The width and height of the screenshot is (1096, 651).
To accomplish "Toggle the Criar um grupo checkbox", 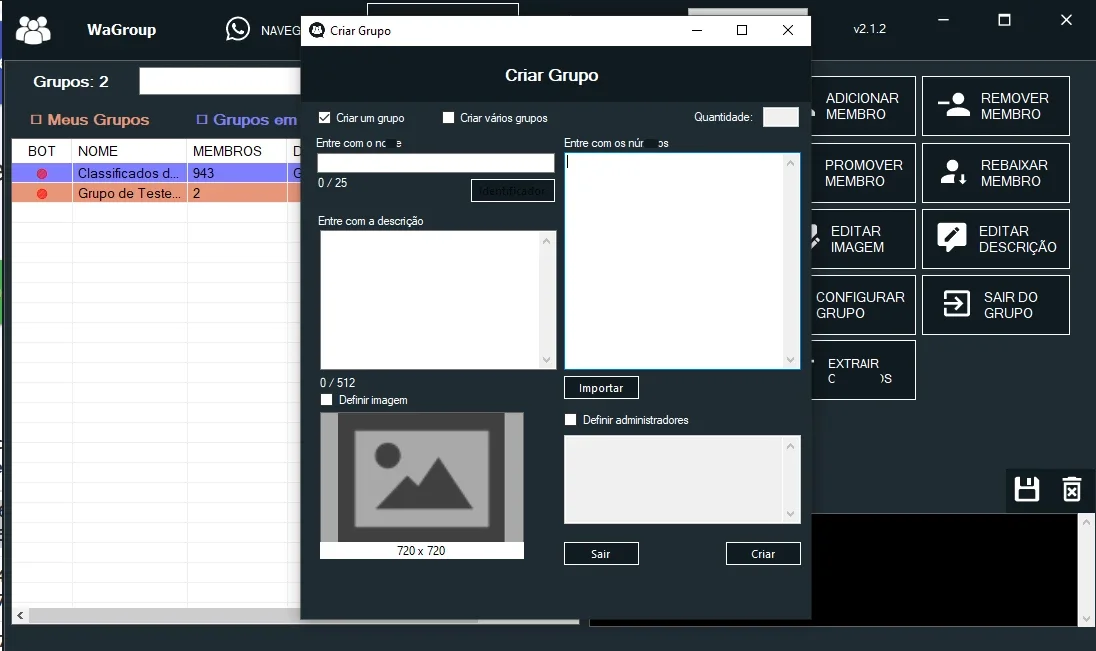I will tap(324, 117).
